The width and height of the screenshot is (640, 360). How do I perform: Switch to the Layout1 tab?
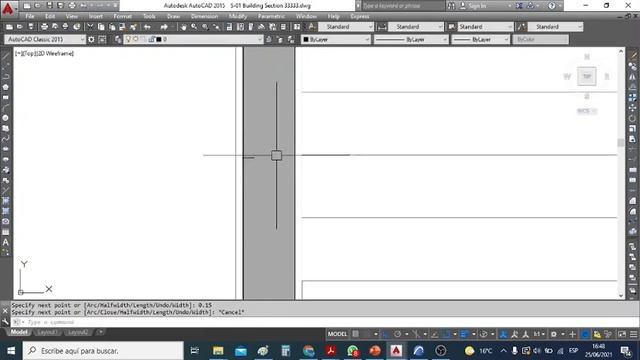pos(47,332)
